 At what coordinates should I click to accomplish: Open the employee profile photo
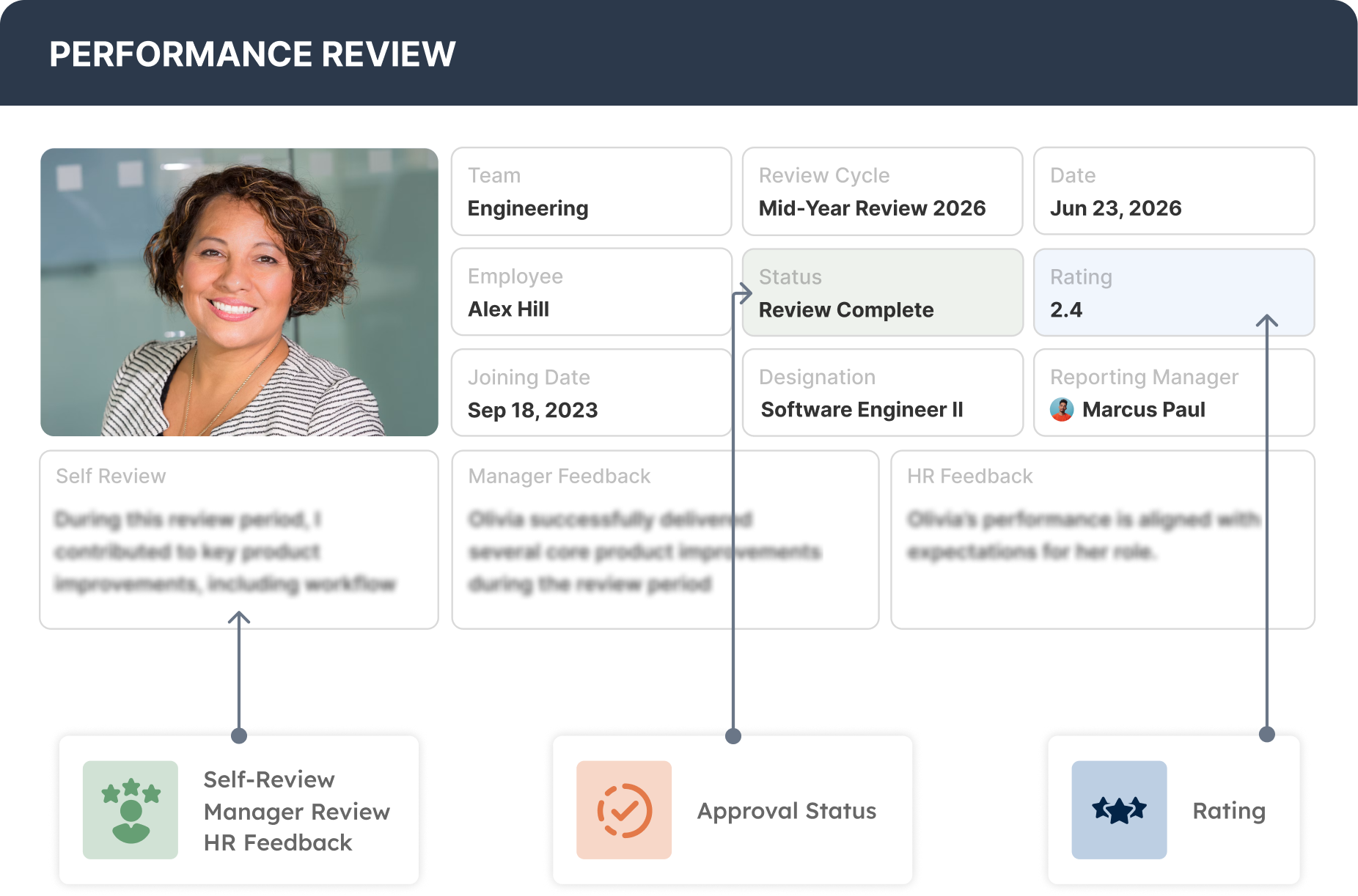click(239, 292)
